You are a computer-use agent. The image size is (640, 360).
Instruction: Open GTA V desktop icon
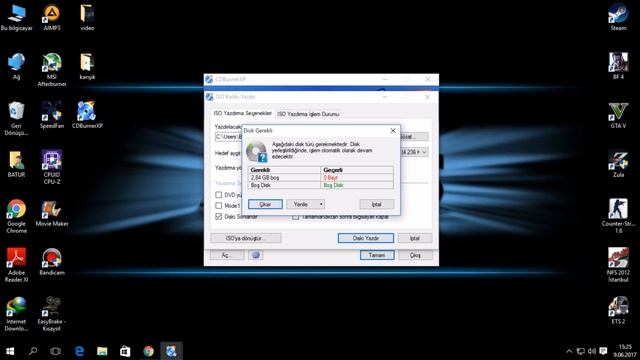618,116
